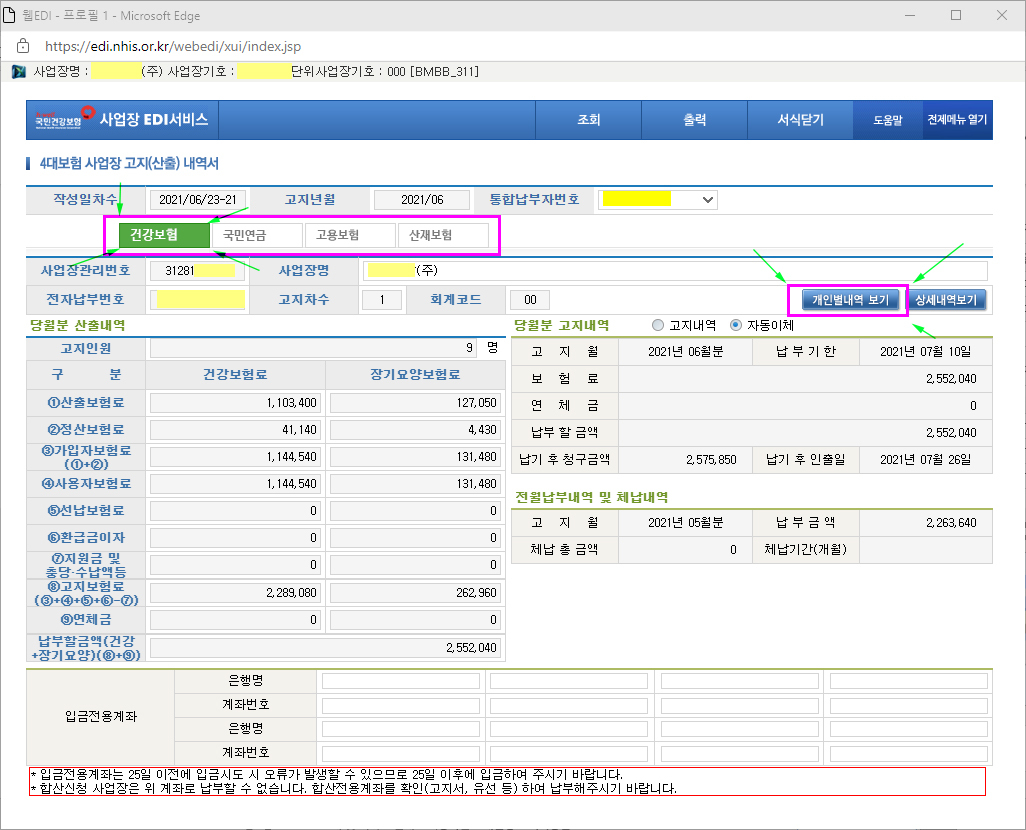The width and height of the screenshot is (1026, 830).
Task: Open the 산재보험 tab
Action: point(442,236)
